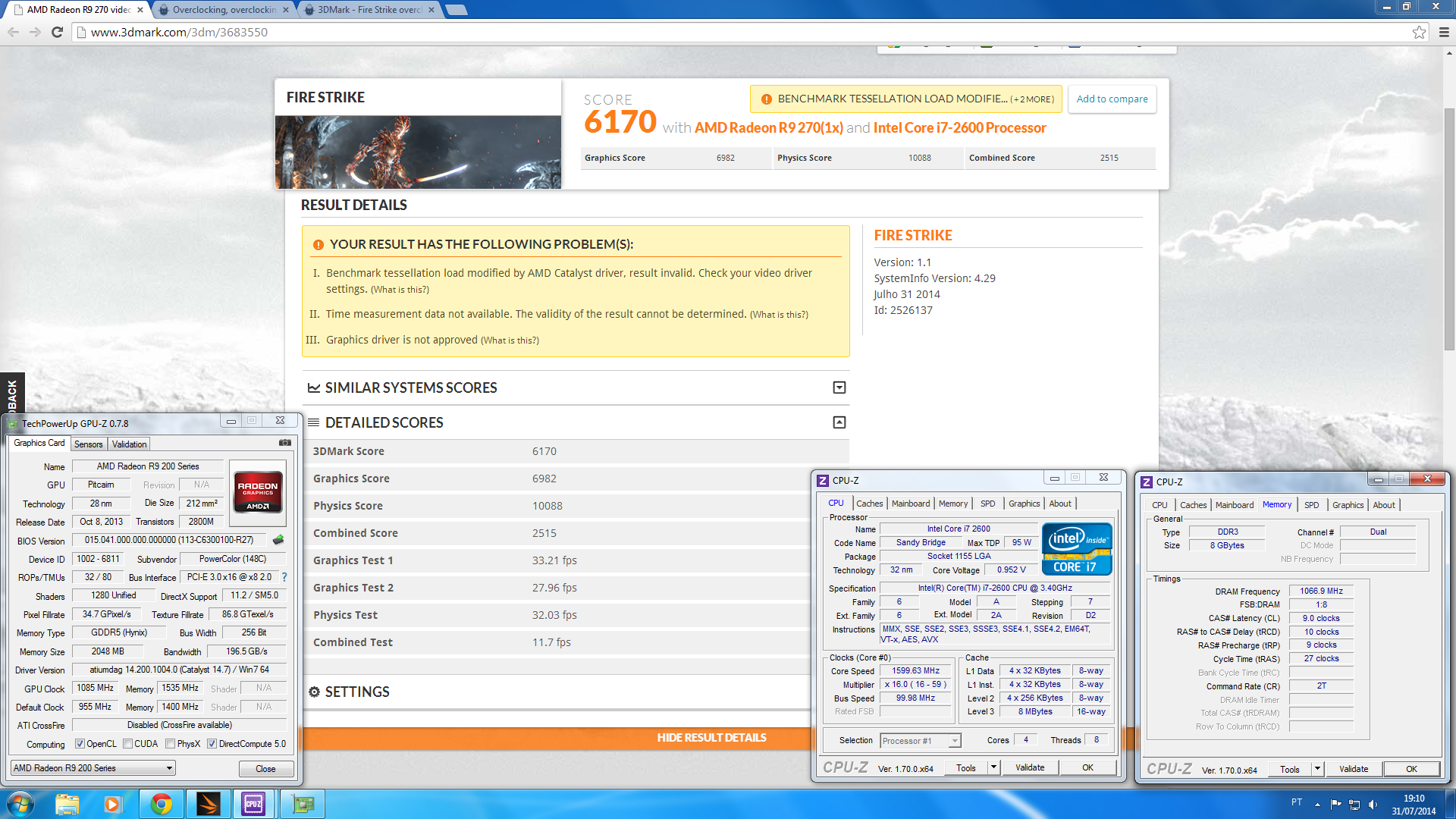Show hidden tray icons arrow

pos(1317,805)
